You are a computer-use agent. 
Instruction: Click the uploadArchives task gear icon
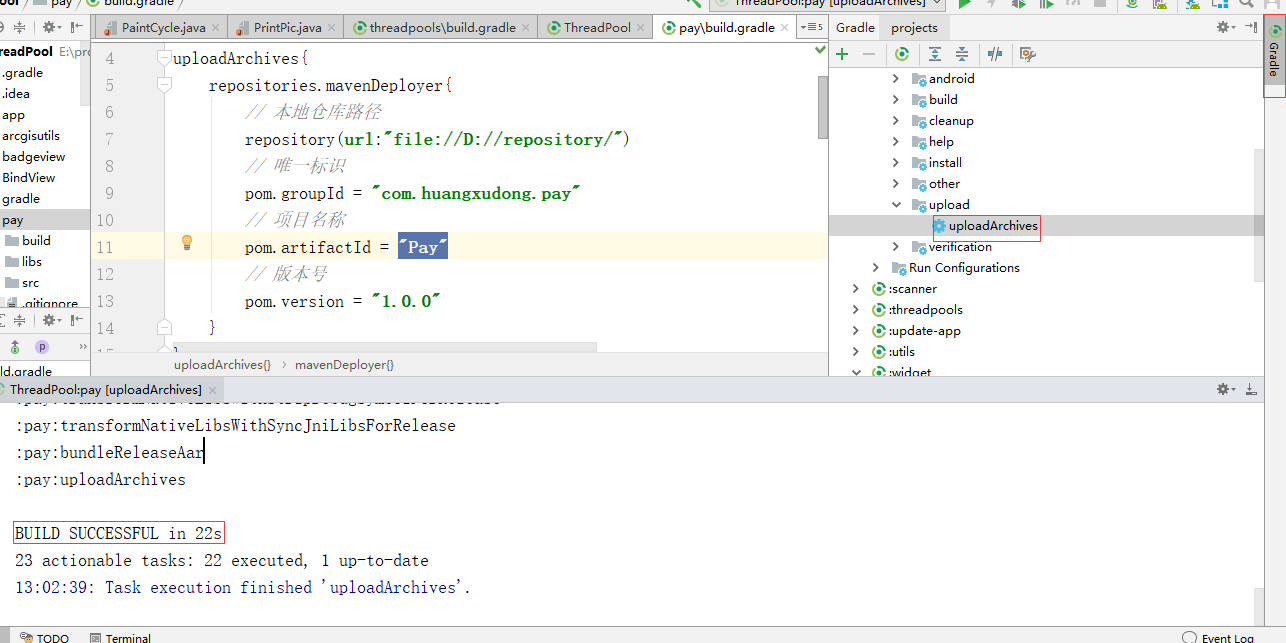pyautogui.click(x=939, y=226)
